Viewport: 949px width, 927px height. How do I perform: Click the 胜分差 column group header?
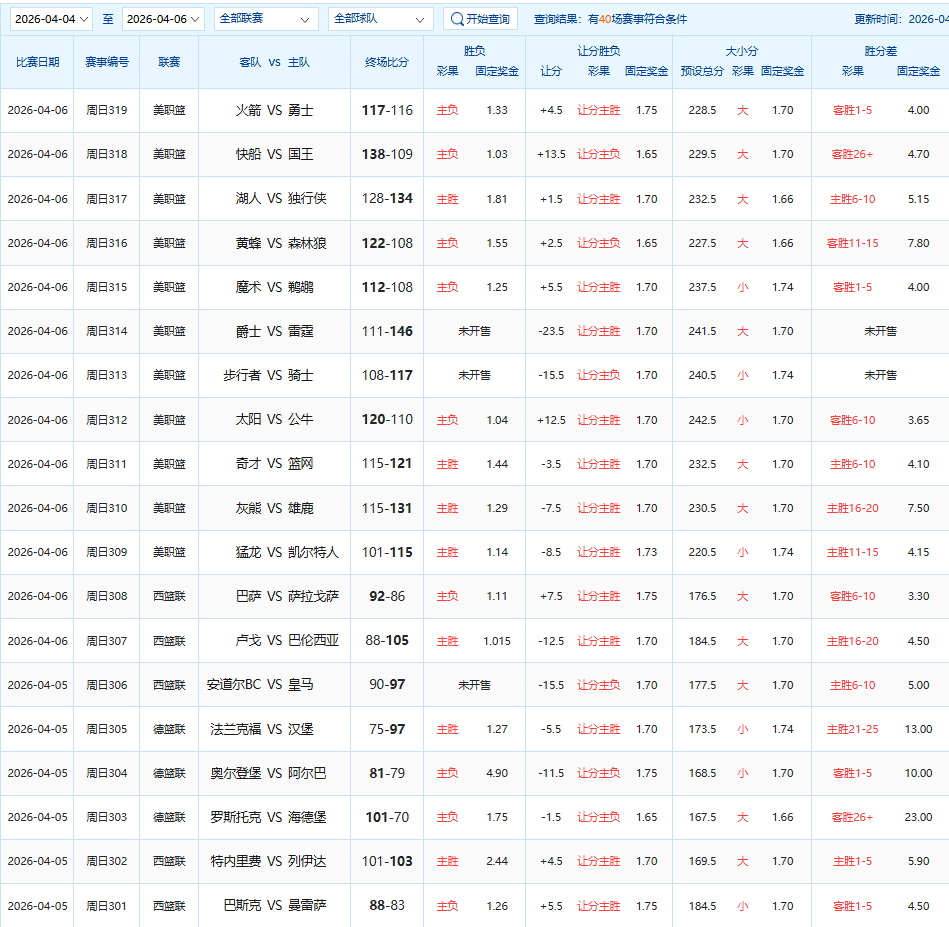(880, 50)
